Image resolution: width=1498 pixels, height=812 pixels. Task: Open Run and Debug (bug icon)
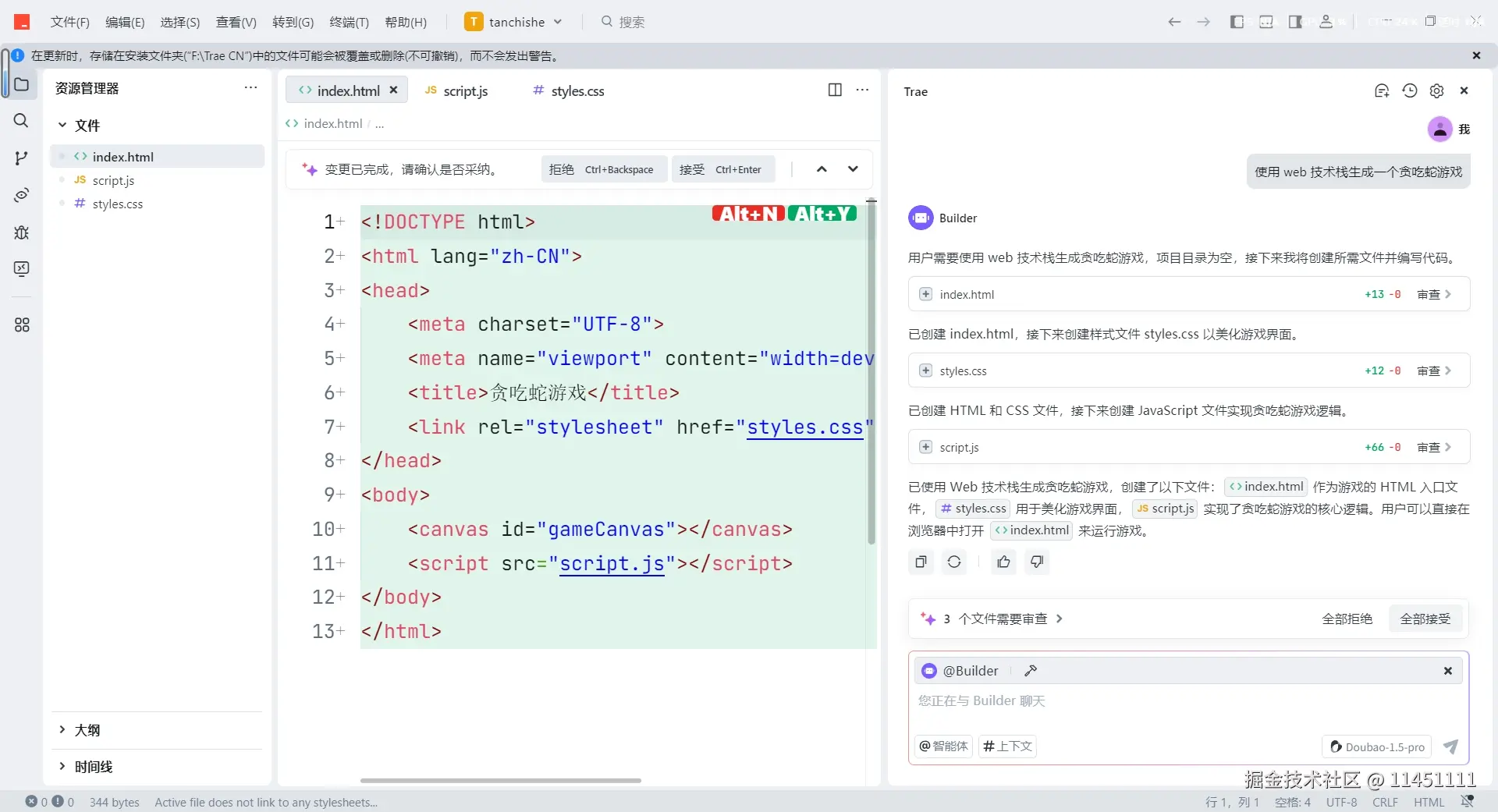21,232
